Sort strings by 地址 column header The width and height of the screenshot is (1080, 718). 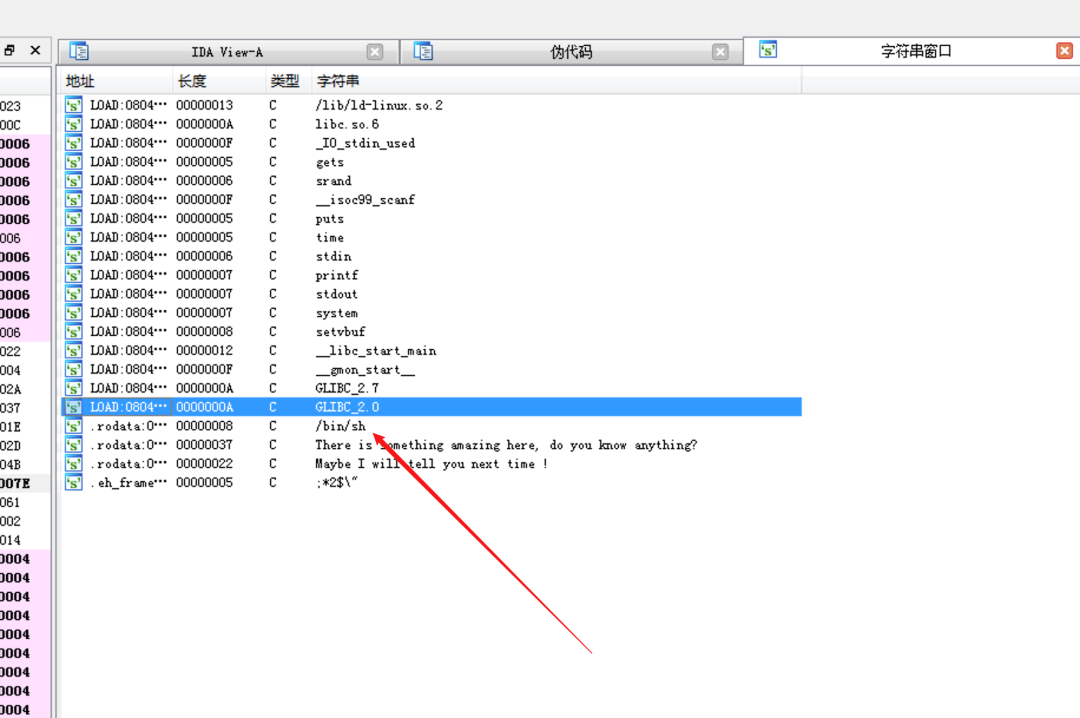pos(80,81)
